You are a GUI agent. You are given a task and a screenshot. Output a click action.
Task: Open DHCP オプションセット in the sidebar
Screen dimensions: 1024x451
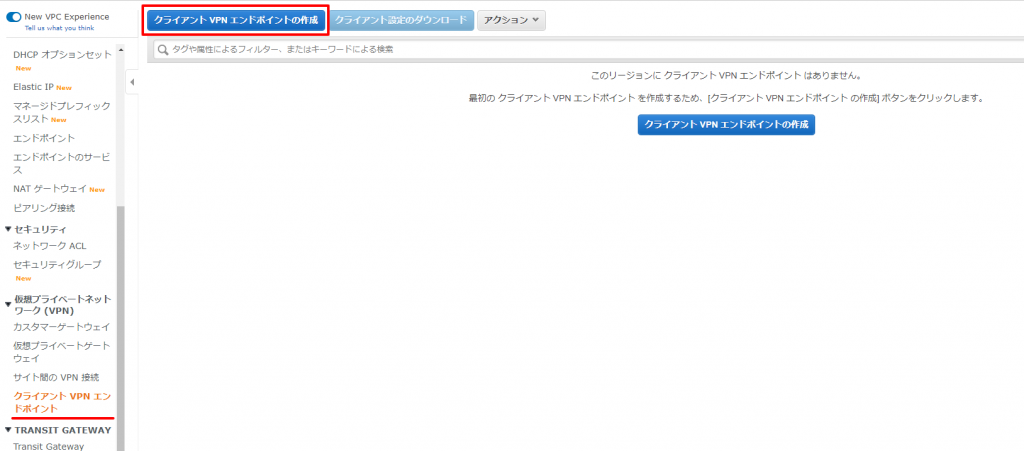coord(63,55)
